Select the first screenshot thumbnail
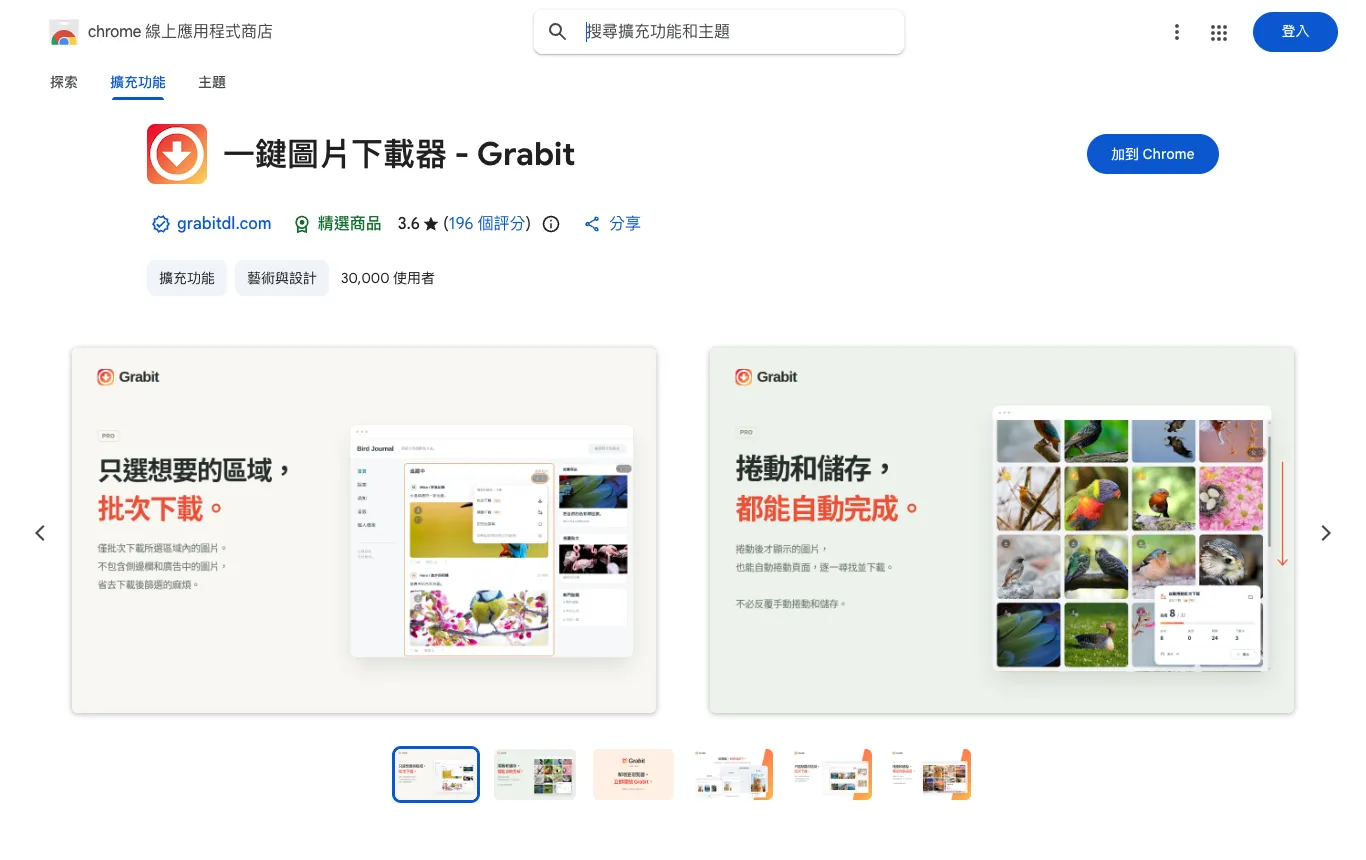Image resolution: width=1366 pixels, height=860 pixels. (436, 775)
